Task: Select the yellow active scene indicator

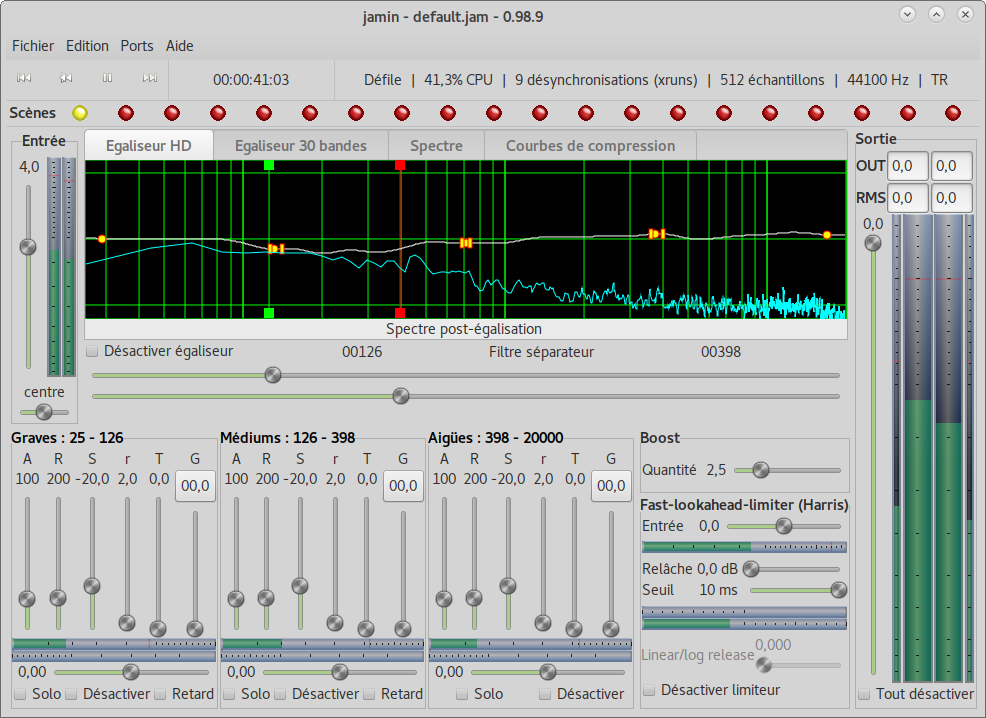Action: click(x=80, y=113)
